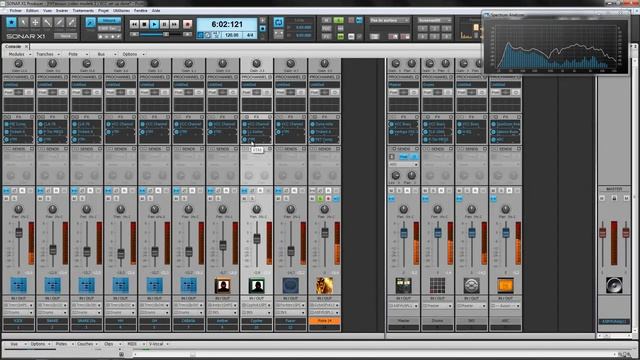Viewport: 640px width, 360px height.
Task: Click the Drums bus pad-grid icon
Action: (437, 285)
